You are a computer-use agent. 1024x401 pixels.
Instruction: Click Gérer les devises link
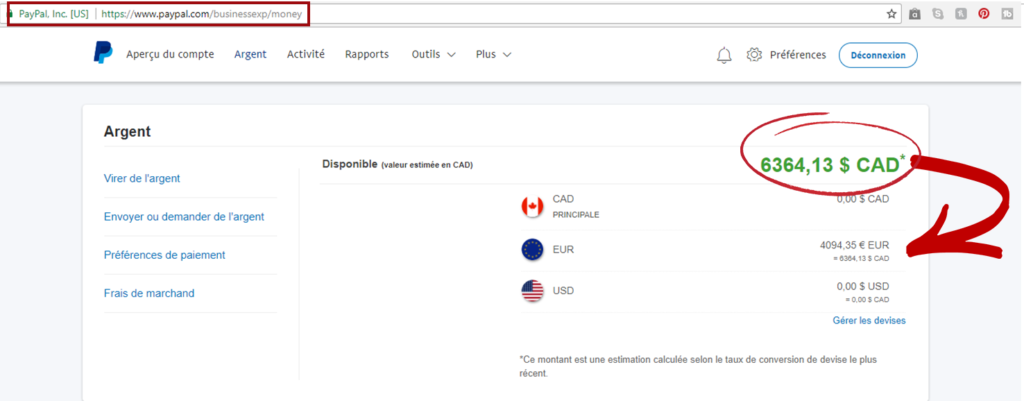(x=869, y=321)
